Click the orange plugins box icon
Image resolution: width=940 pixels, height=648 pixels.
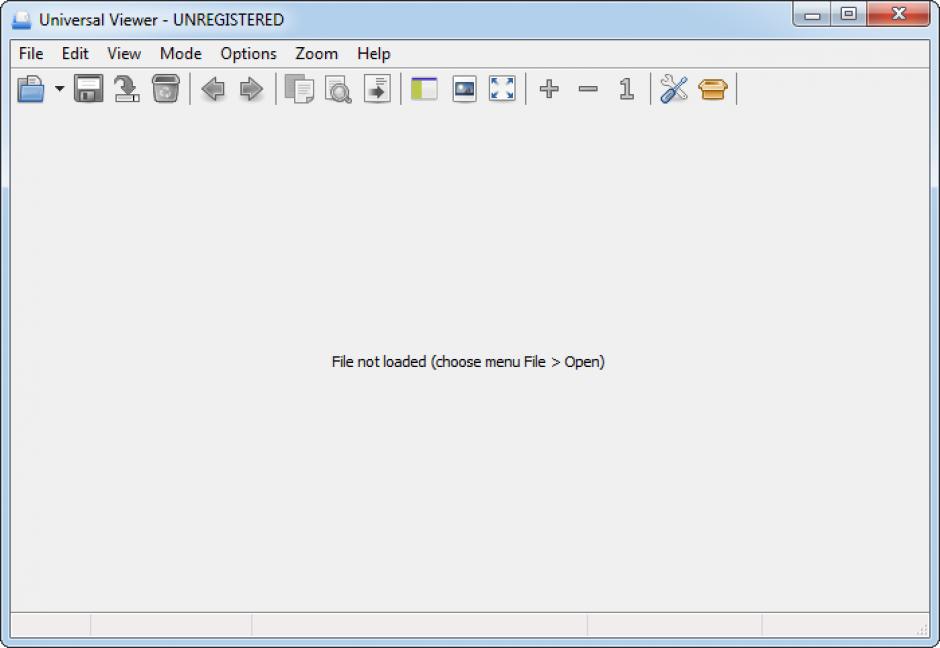coord(713,89)
